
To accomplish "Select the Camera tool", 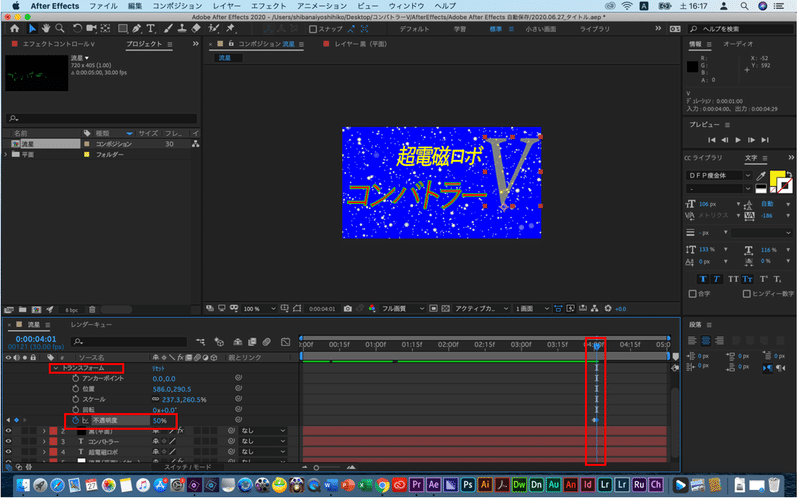I will (91, 29).
